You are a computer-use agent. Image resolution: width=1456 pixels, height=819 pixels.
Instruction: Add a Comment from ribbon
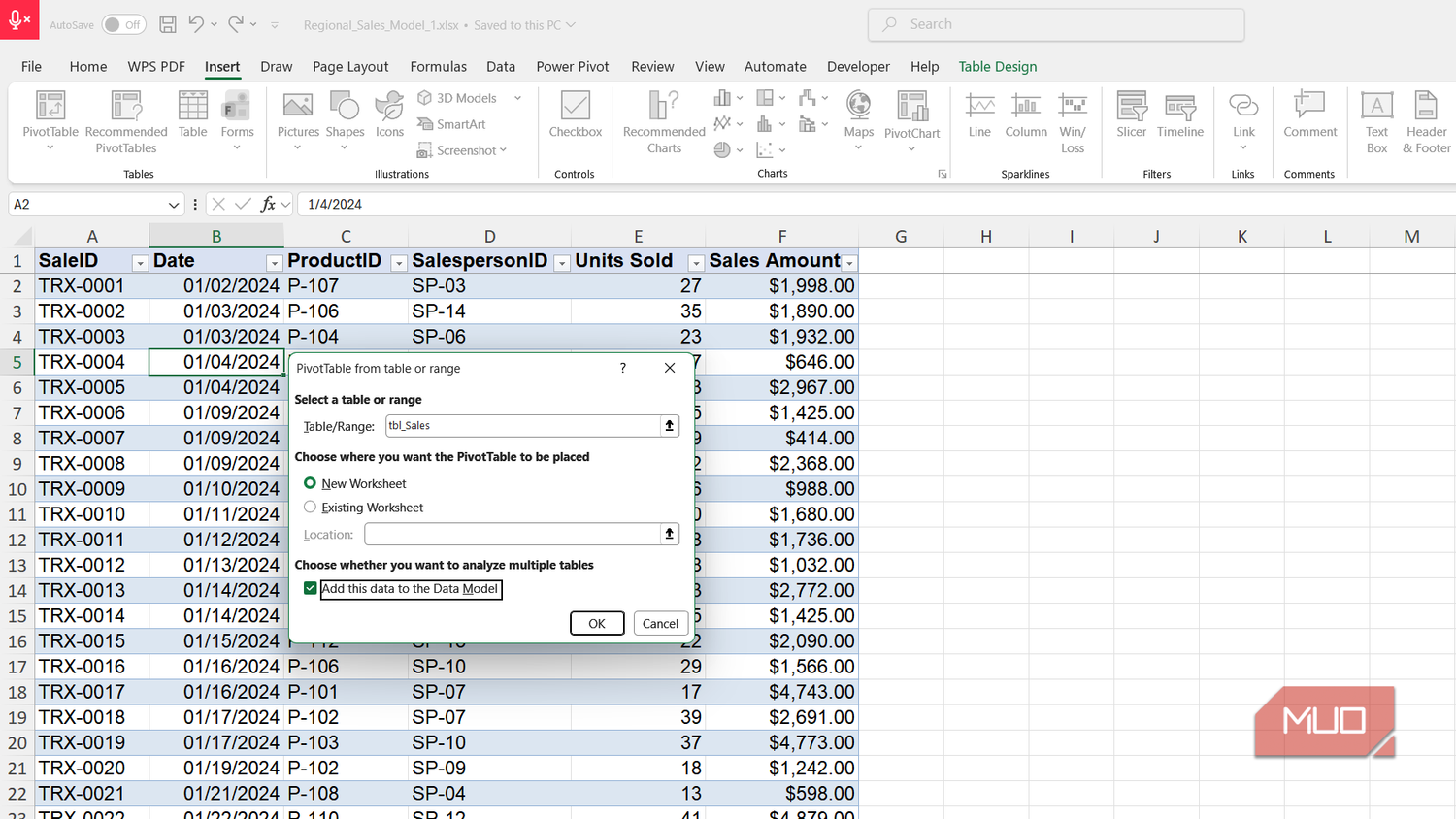point(1310,115)
